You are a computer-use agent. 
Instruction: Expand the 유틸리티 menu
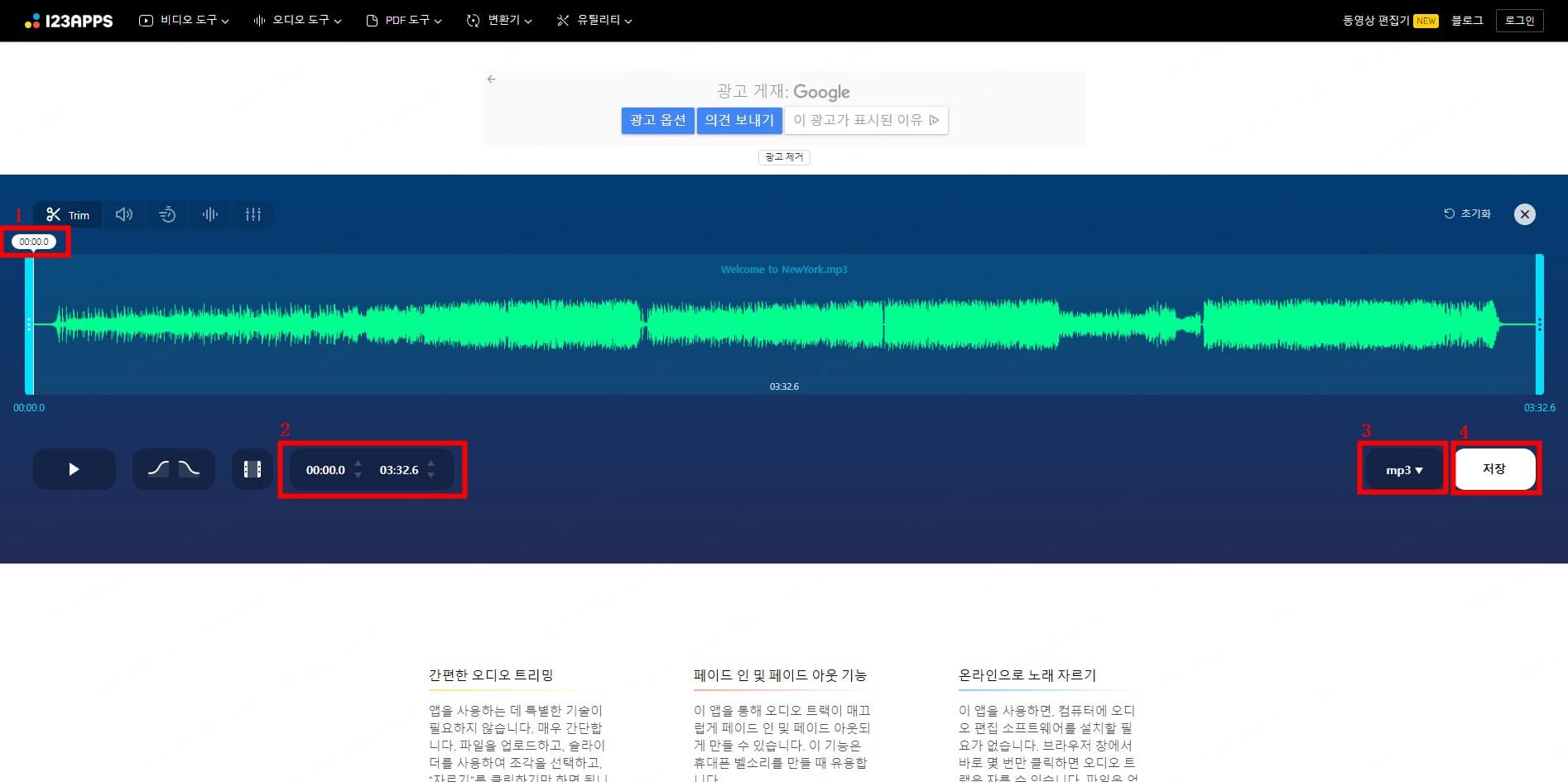tap(594, 20)
